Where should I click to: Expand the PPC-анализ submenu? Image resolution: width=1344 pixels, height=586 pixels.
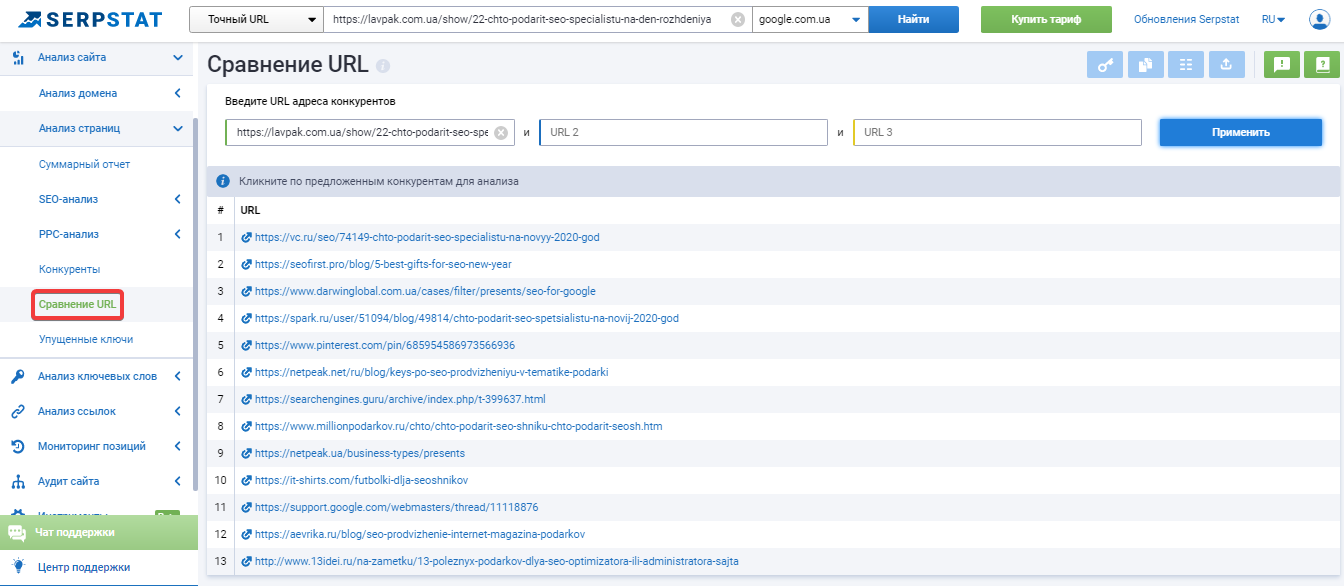click(178, 234)
